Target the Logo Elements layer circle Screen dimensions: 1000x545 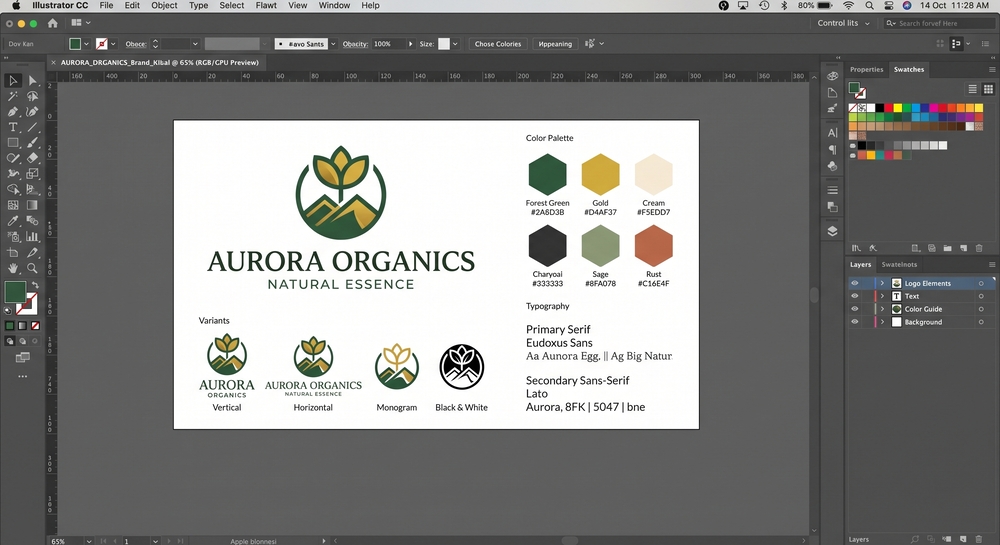(x=981, y=283)
